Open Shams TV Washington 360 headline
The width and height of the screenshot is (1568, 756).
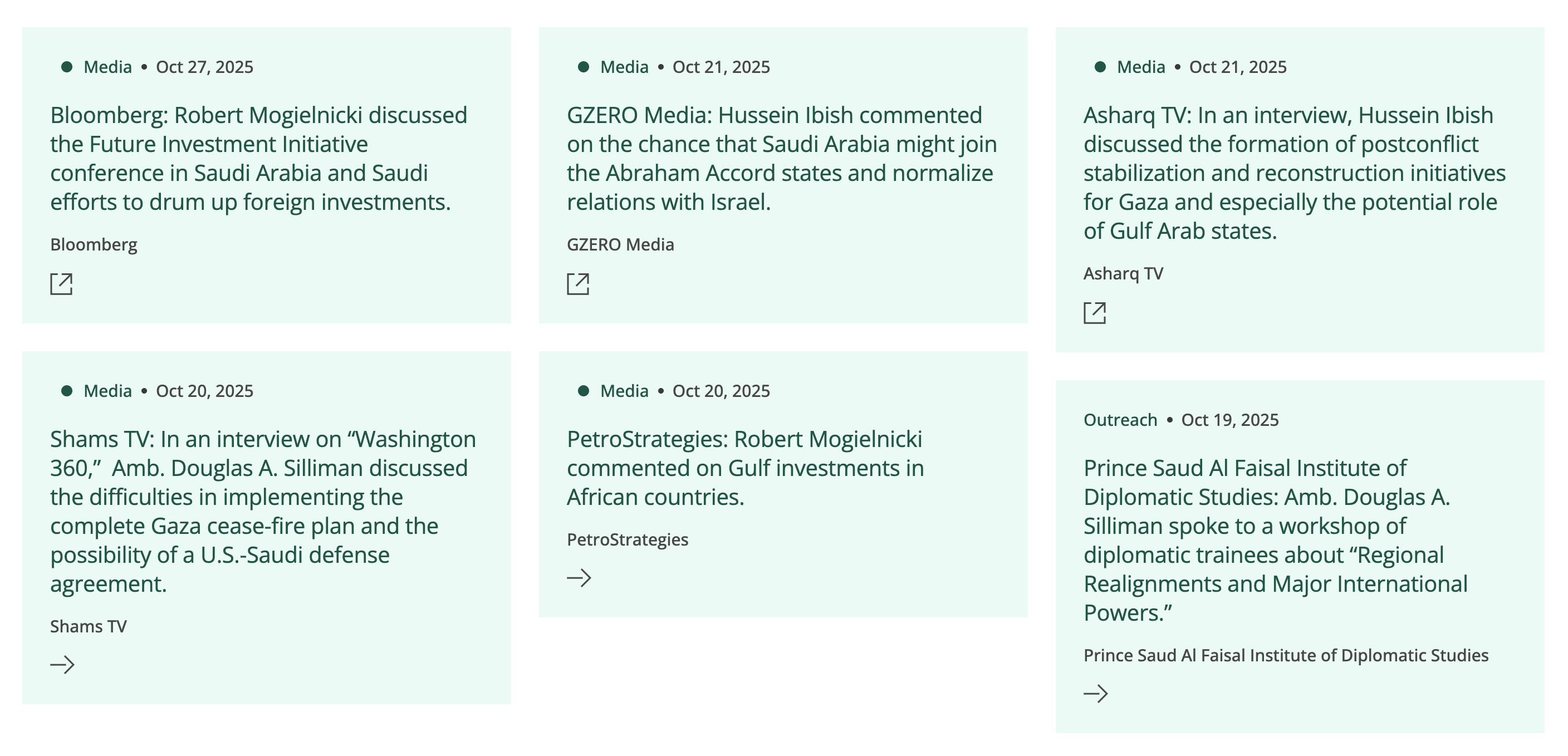coord(263,510)
